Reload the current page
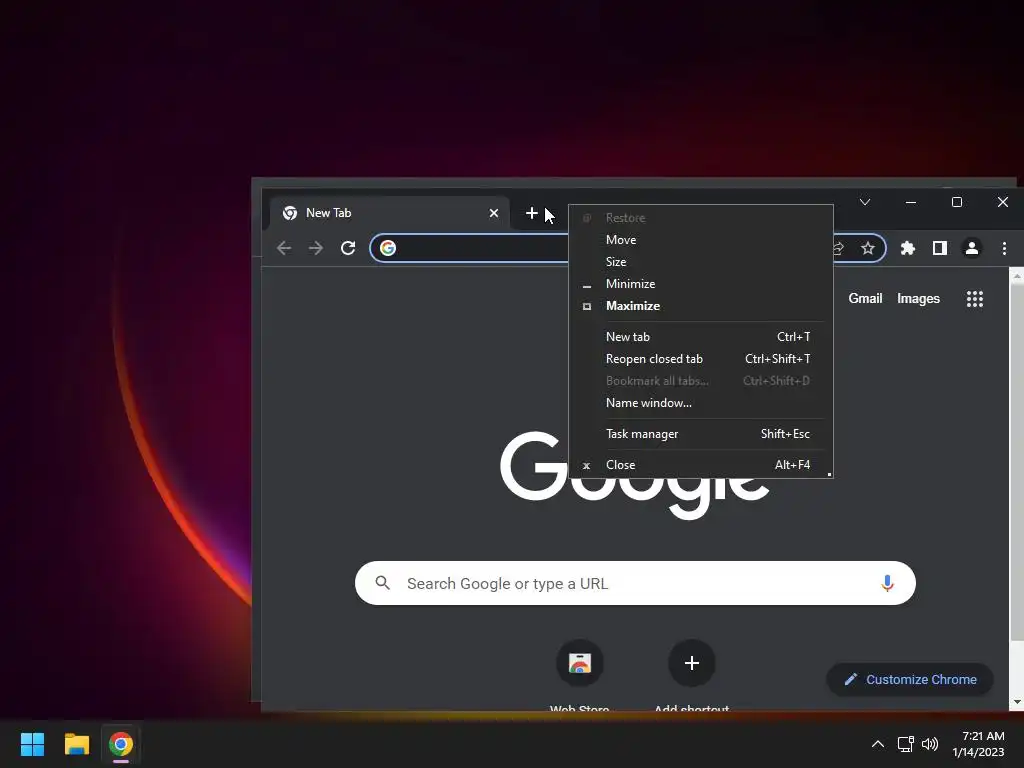The height and width of the screenshot is (768, 1024). click(x=348, y=248)
